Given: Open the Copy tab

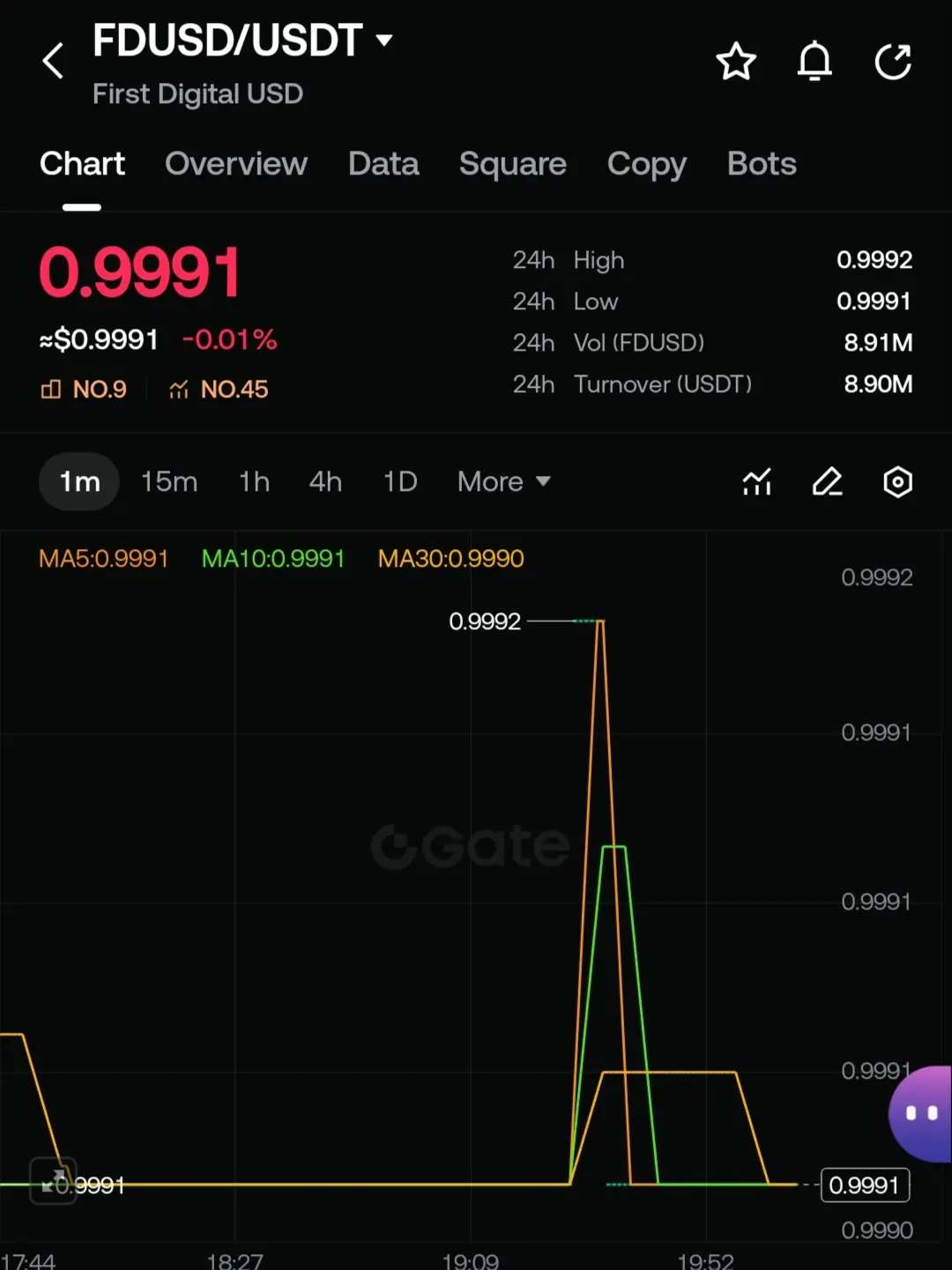Looking at the screenshot, I should point(647,164).
